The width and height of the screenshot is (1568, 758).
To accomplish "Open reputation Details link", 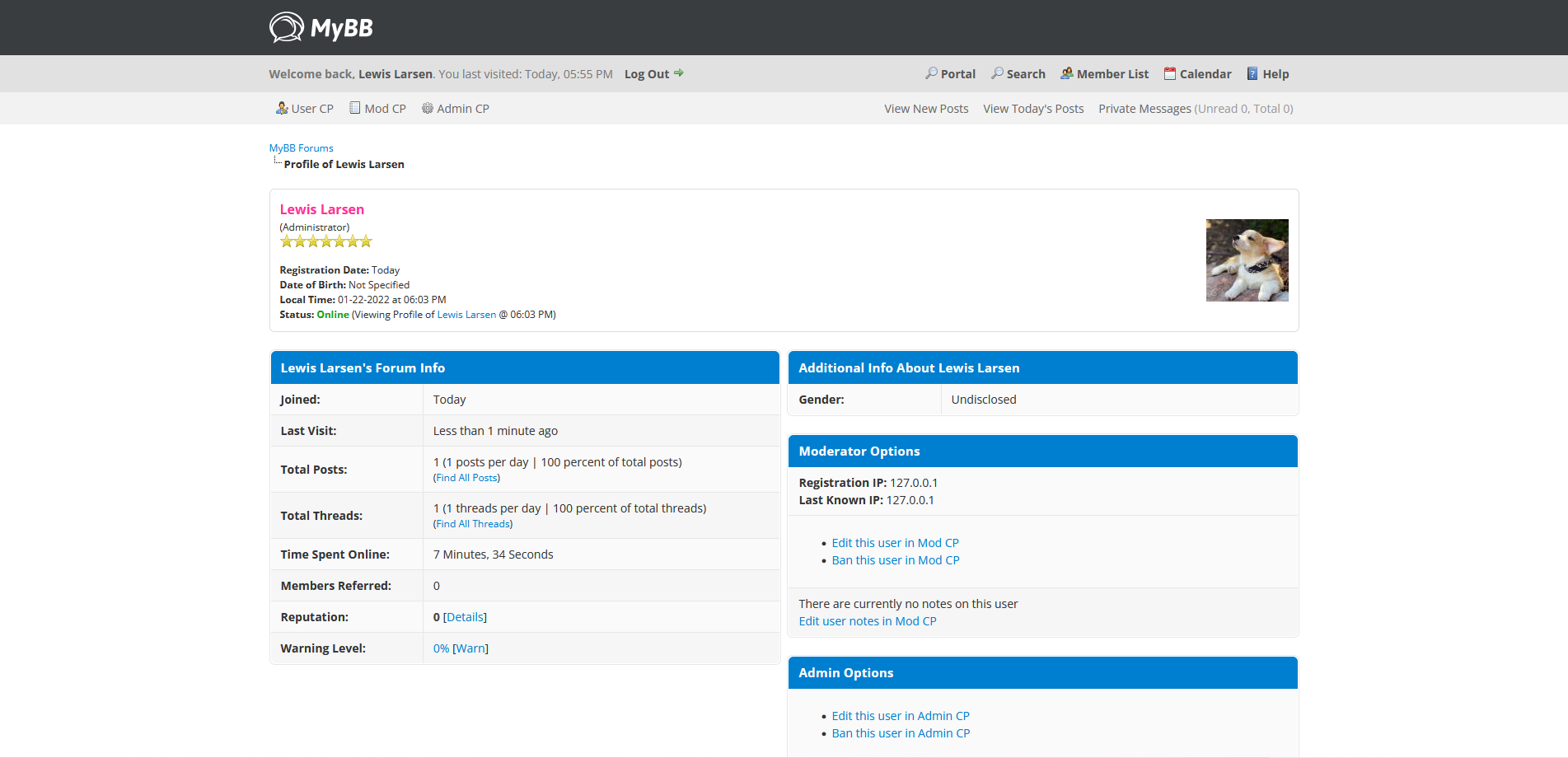I will (465, 617).
